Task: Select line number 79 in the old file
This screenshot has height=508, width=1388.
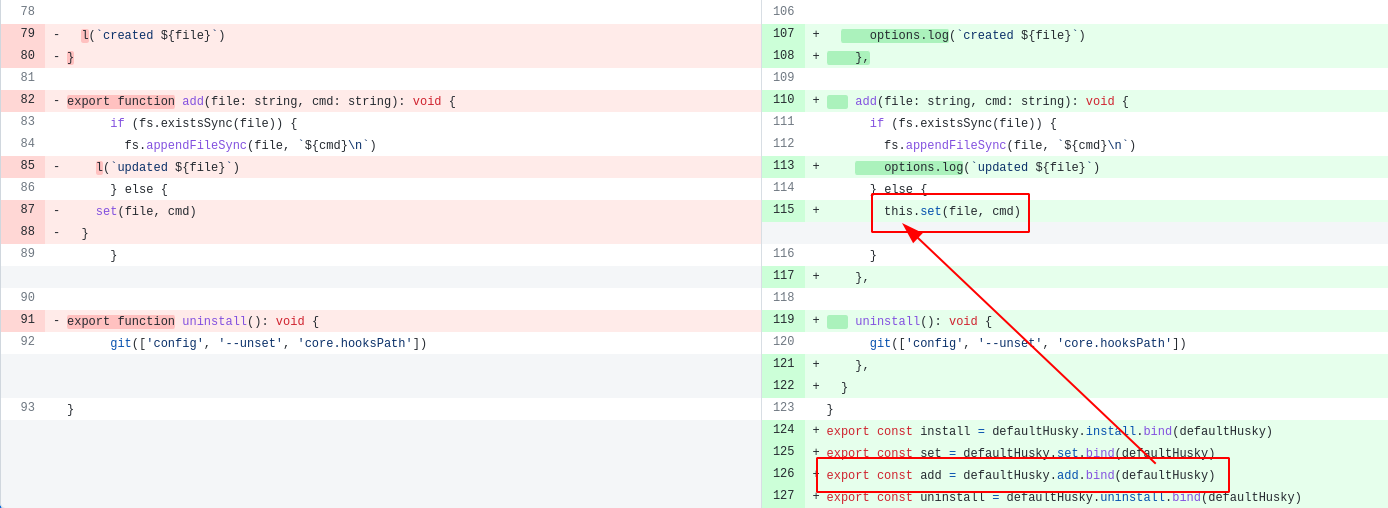Action: (27, 35)
